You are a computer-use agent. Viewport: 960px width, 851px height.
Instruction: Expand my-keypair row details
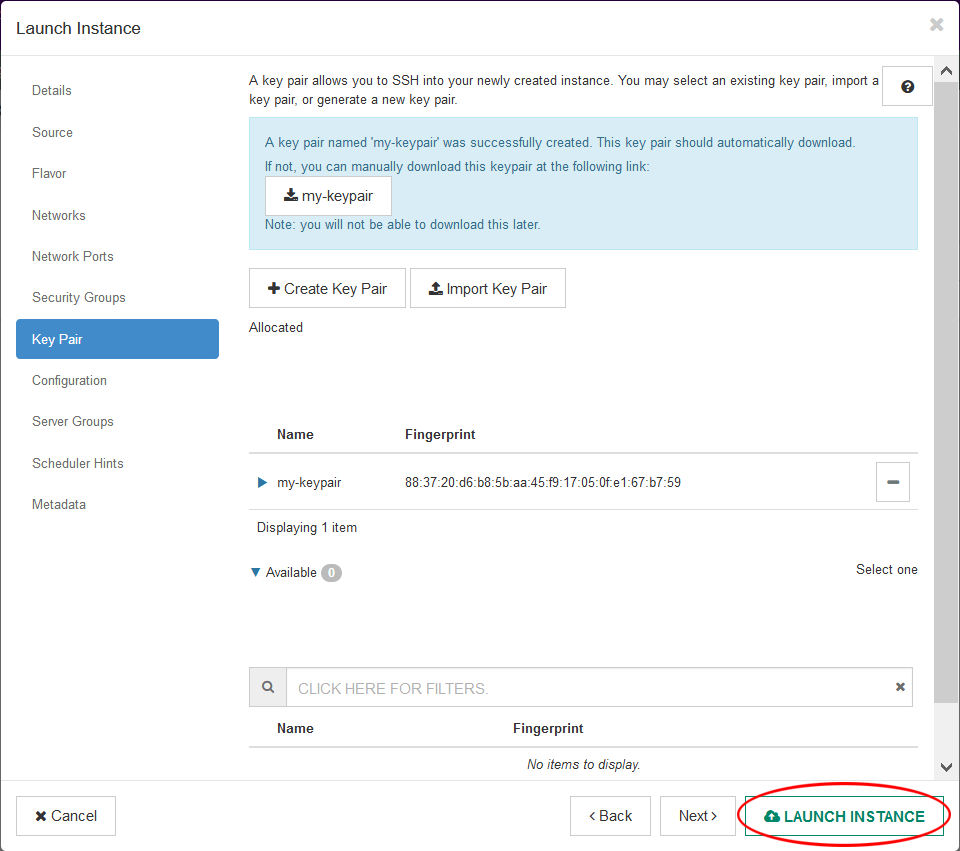point(263,482)
